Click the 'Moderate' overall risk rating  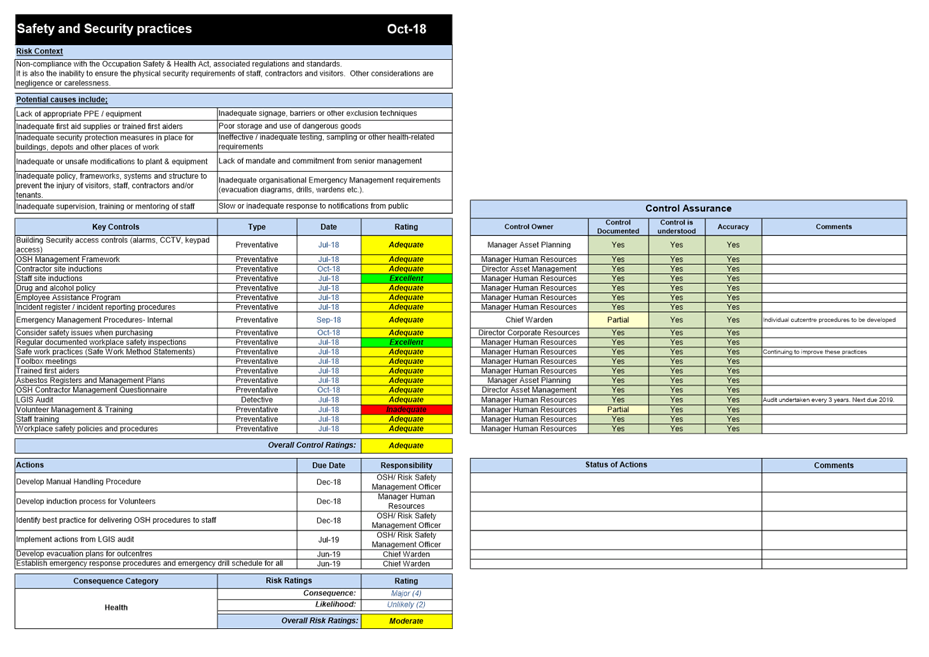[x=406, y=621]
